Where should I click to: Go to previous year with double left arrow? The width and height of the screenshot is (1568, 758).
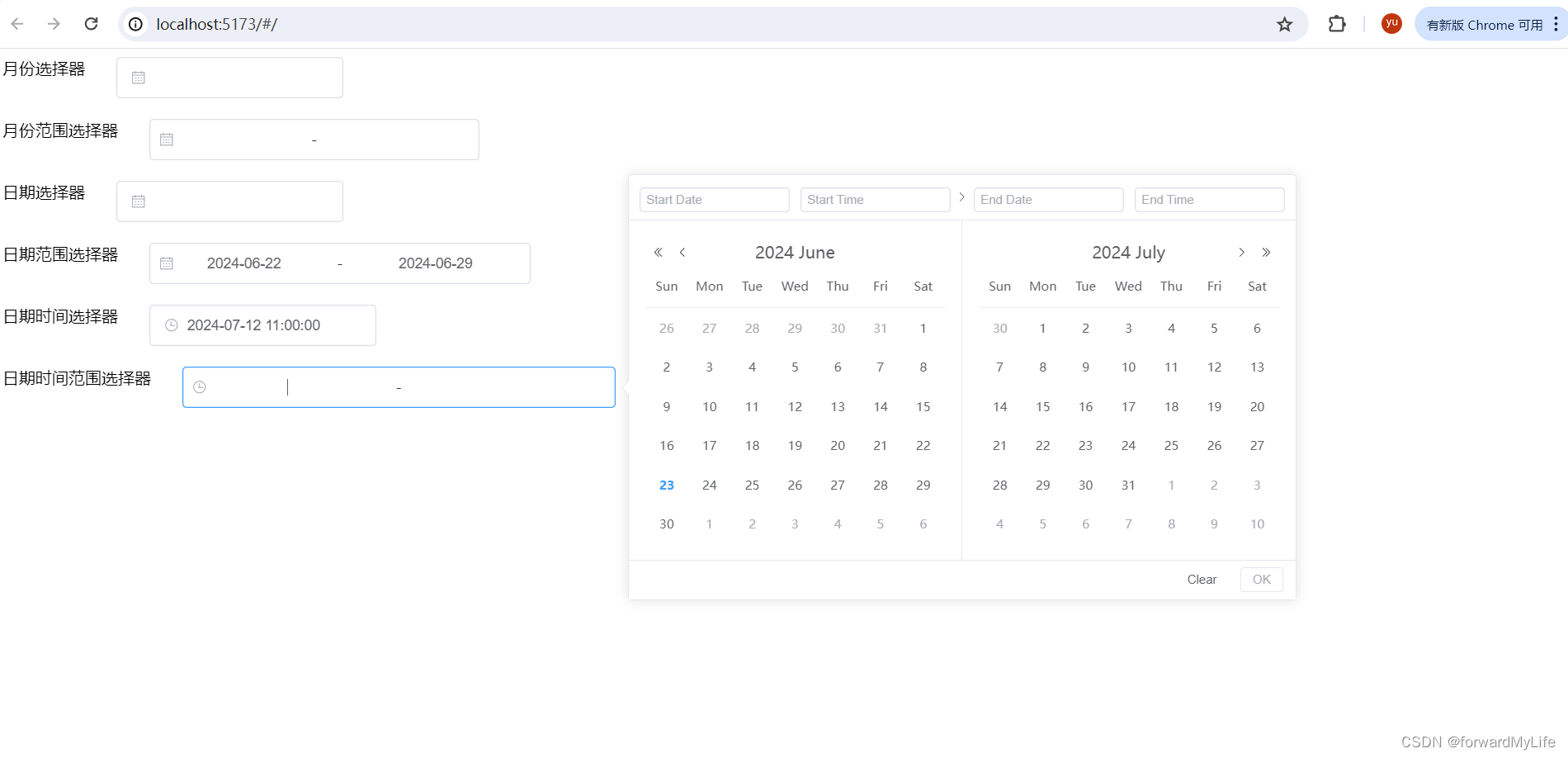(658, 253)
